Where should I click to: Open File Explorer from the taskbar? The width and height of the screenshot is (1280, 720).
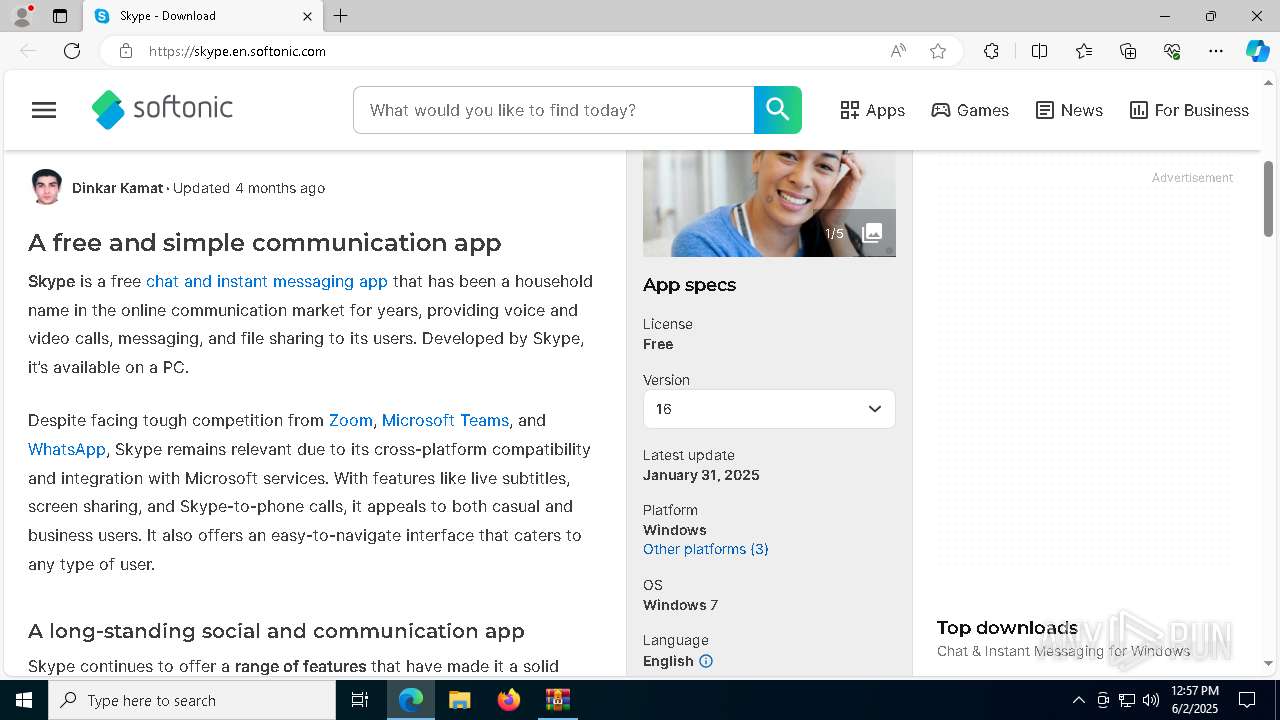[x=459, y=700]
